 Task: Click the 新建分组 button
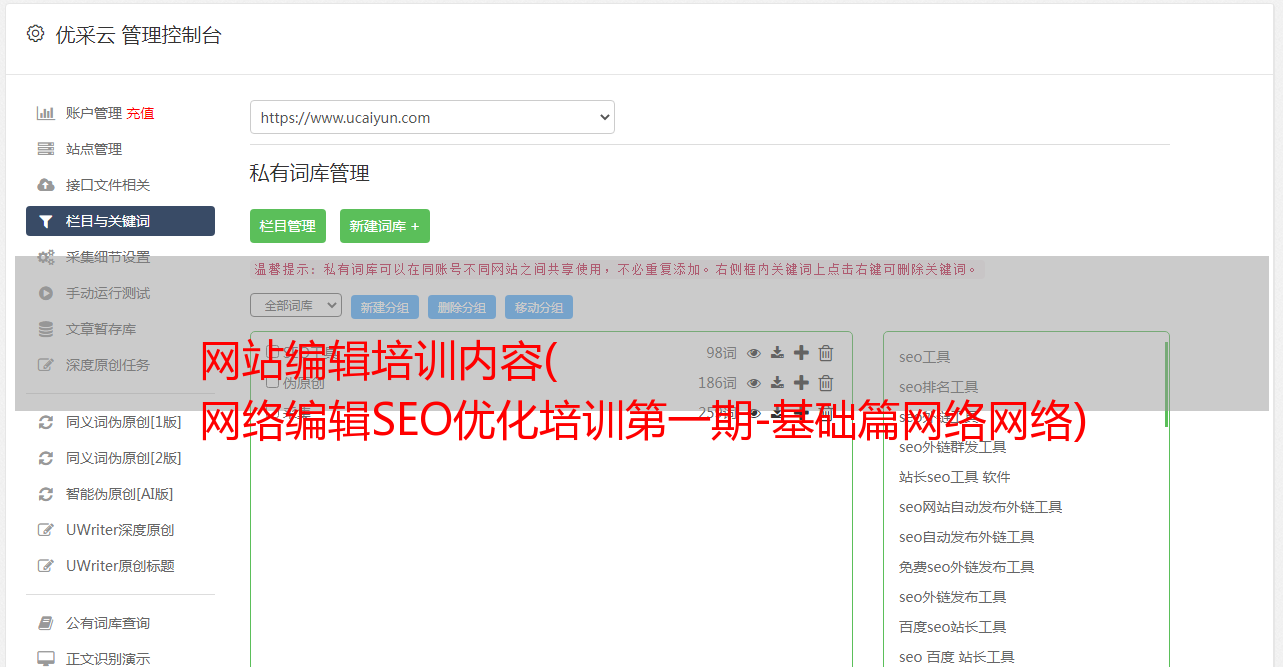(x=385, y=307)
